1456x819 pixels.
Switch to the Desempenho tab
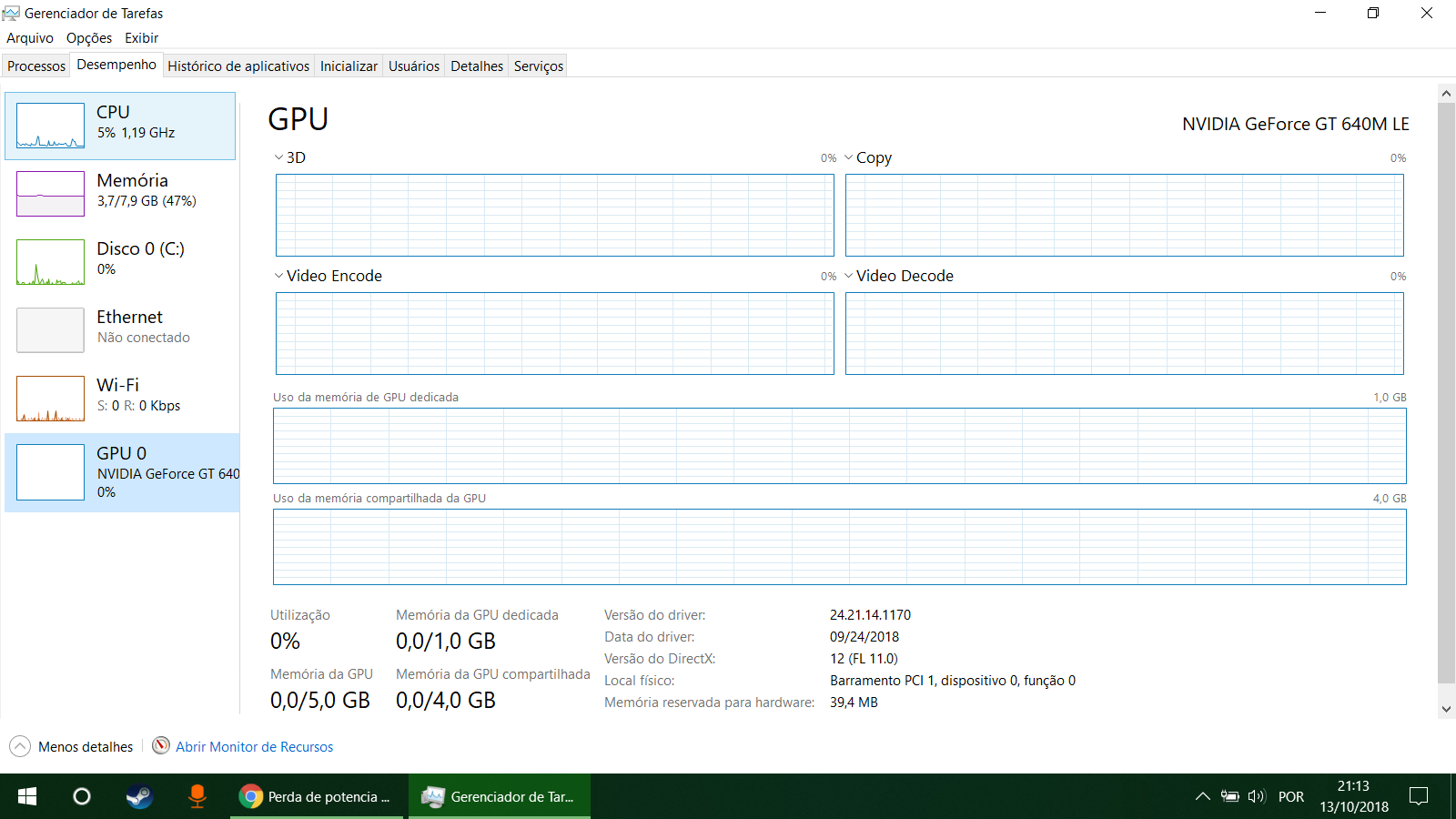(116, 65)
